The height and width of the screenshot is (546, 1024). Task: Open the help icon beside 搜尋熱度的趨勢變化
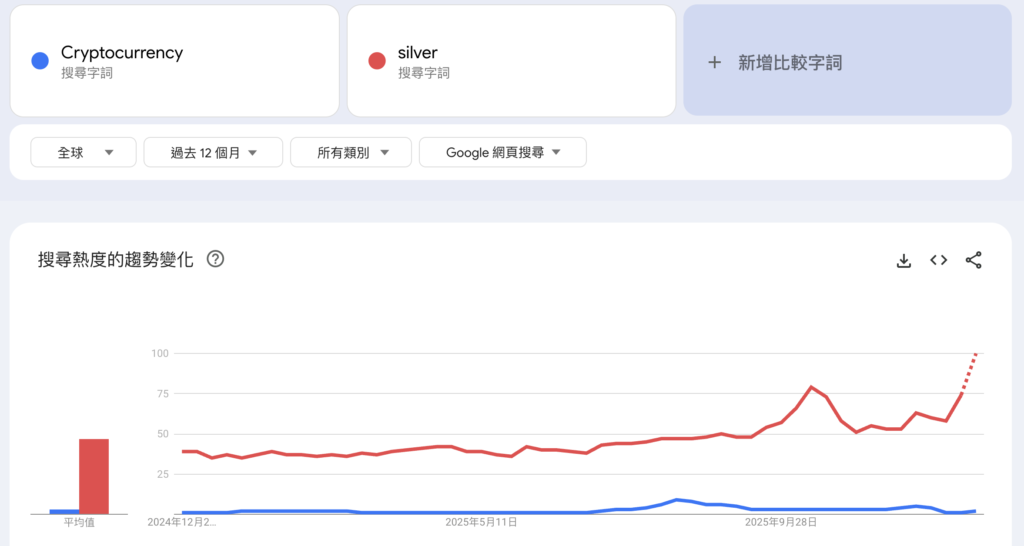[x=215, y=259]
